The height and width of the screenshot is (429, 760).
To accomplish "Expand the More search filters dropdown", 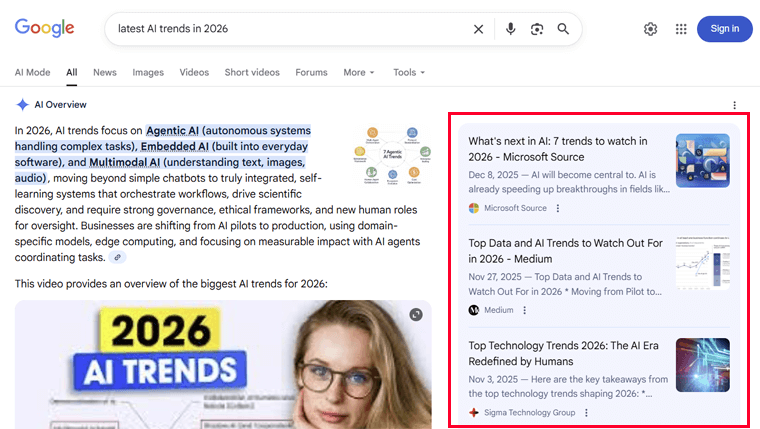I will 359,72.
